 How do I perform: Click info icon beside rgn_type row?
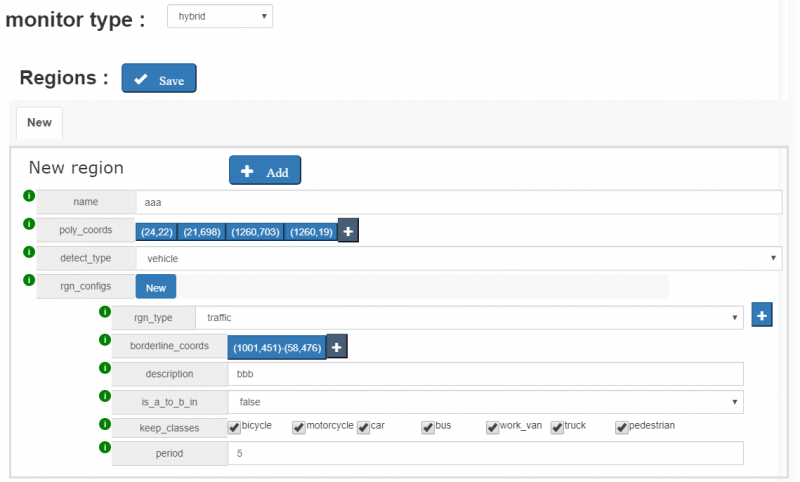pos(105,311)
